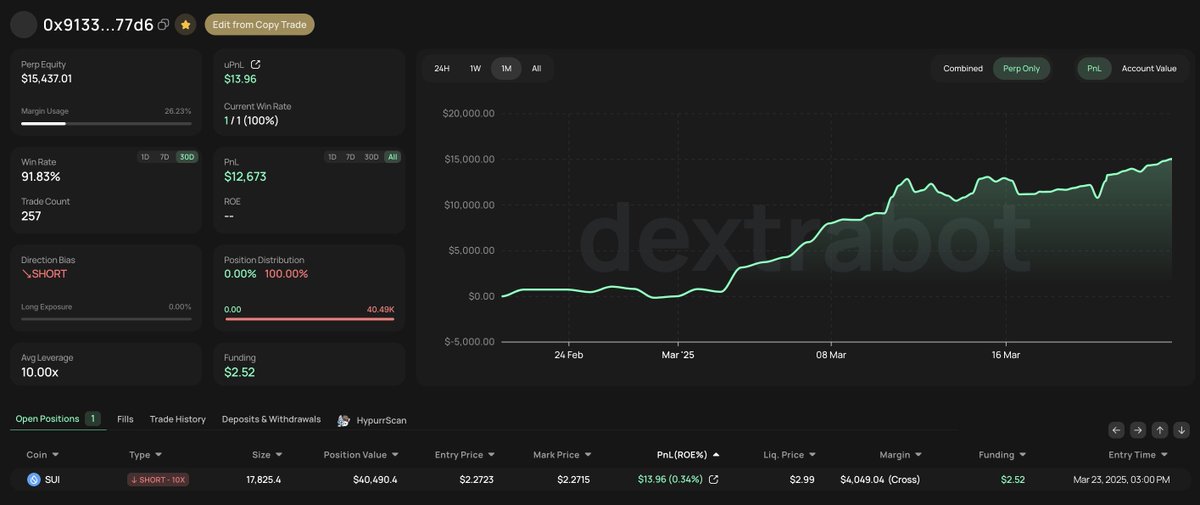1200x505 pixels.
Task: Open the uPnL external link icon
Action: coord(255,64)
